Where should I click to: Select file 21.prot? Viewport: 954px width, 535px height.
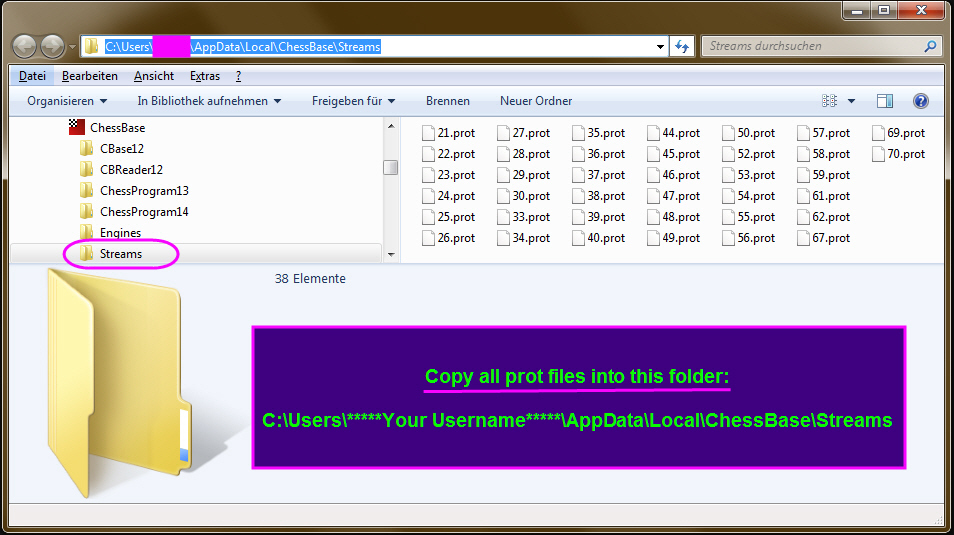coord(449,133)
